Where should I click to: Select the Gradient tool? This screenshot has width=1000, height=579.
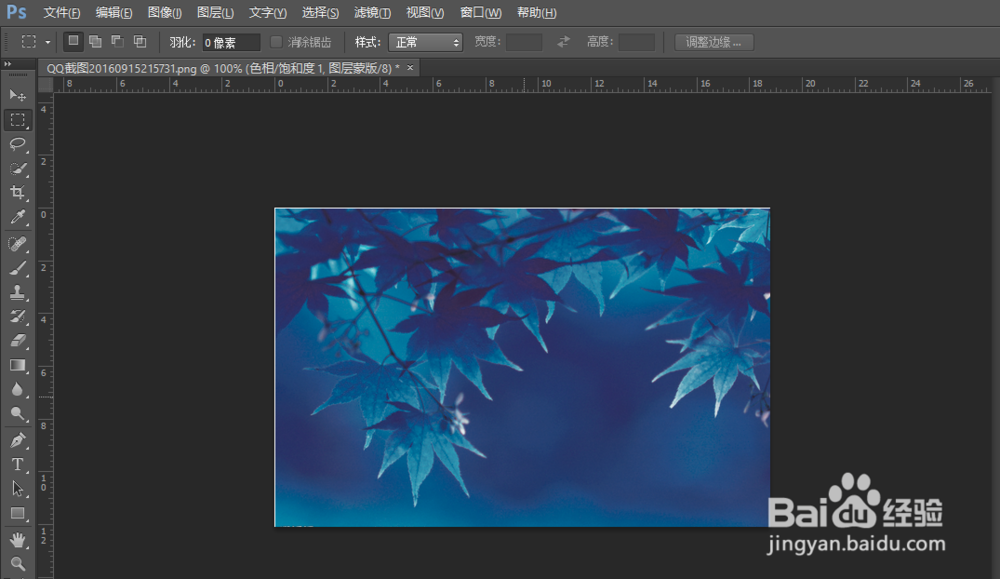pyautogui.click(x=17, y=365)
